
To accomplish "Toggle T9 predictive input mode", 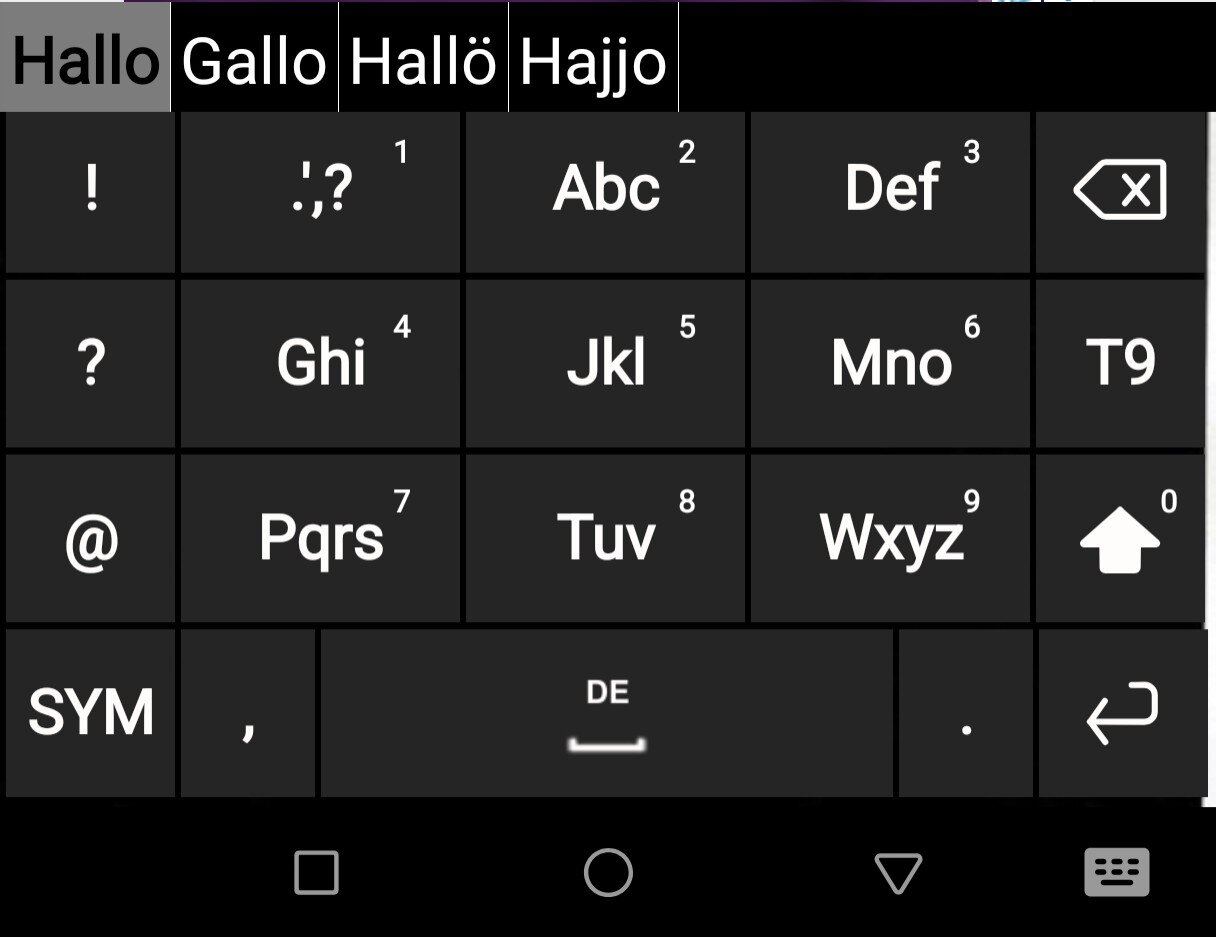I will click(x=1120, y=362).
